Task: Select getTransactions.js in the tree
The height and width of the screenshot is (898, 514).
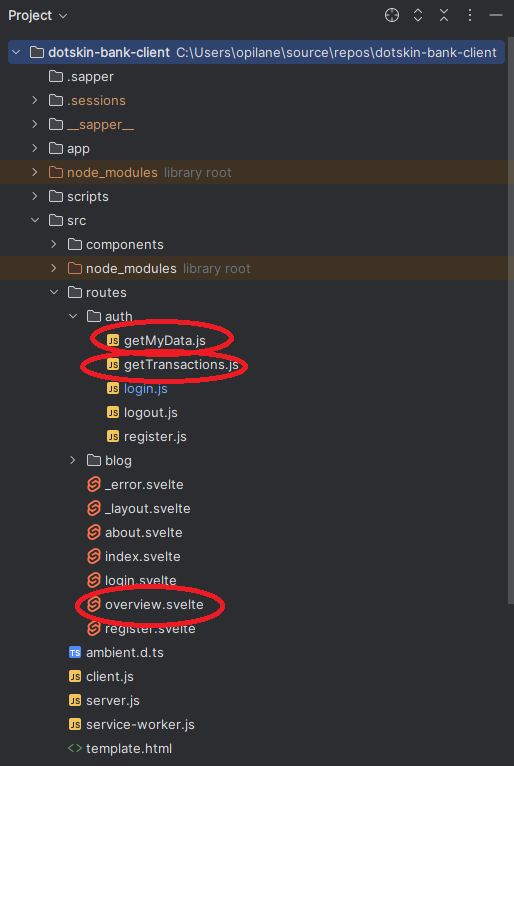Action: coord(181,365)
